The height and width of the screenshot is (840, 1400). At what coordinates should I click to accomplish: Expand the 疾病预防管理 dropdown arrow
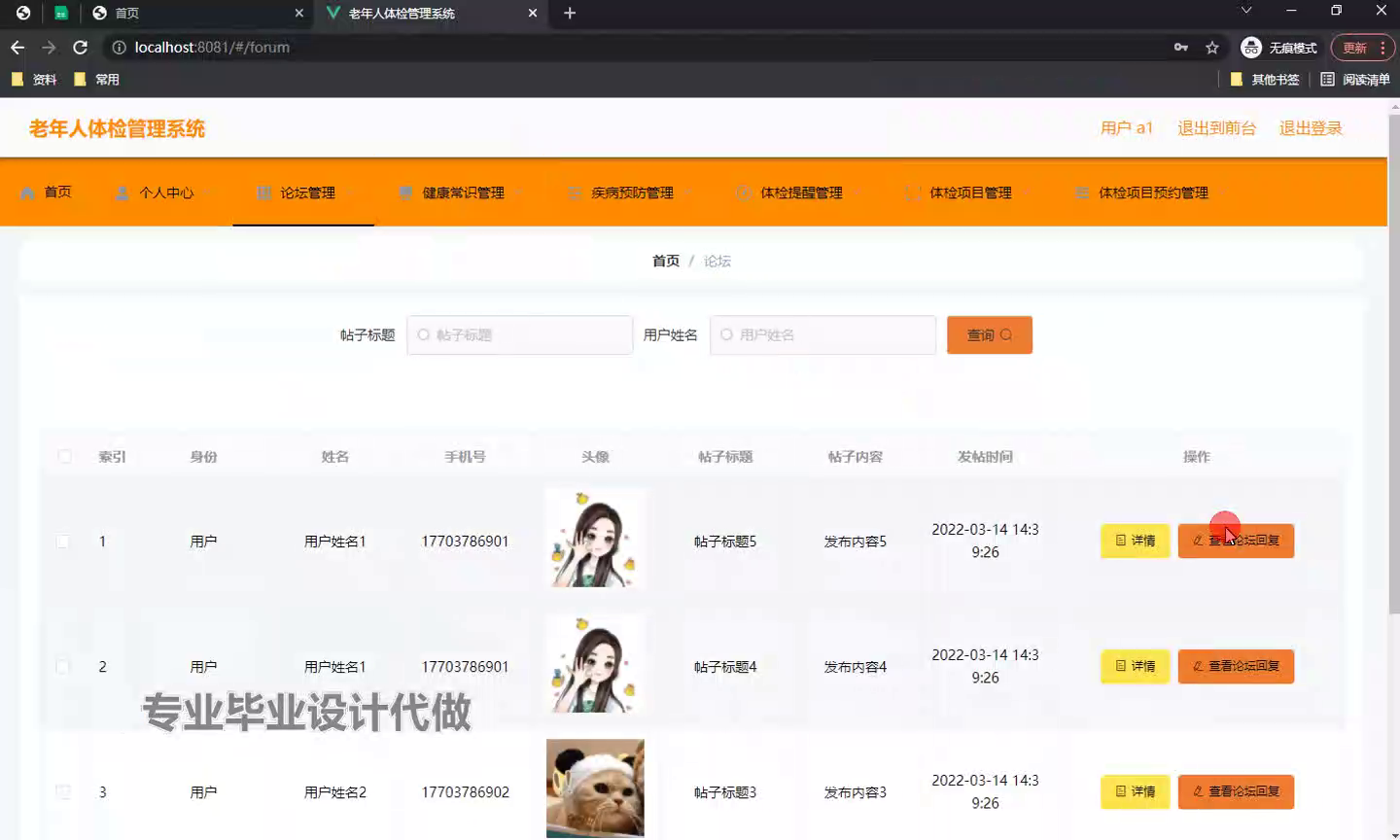click(686, 193)
